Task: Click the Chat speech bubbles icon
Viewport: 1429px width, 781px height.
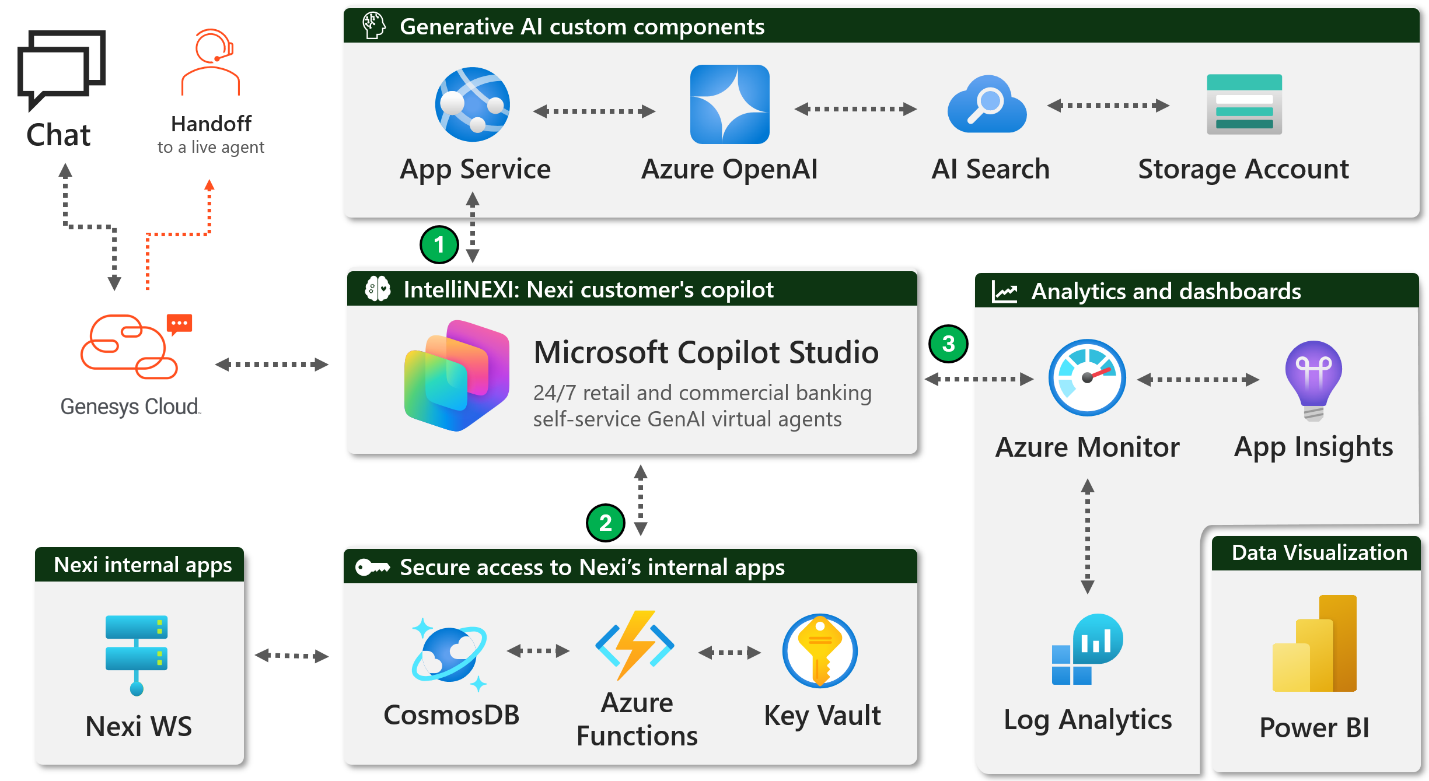Action: pos(61,70)
